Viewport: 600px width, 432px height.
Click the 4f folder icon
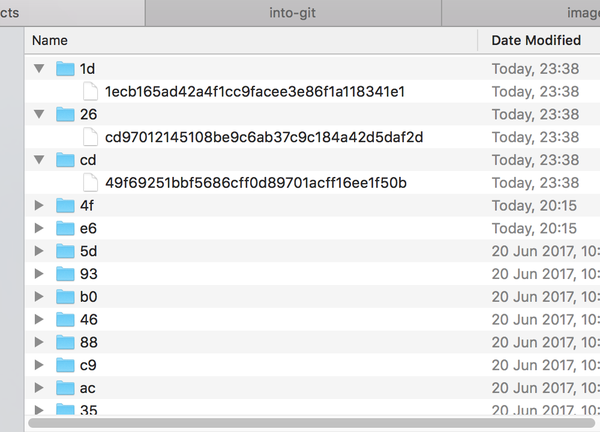(x=66, y=206)
